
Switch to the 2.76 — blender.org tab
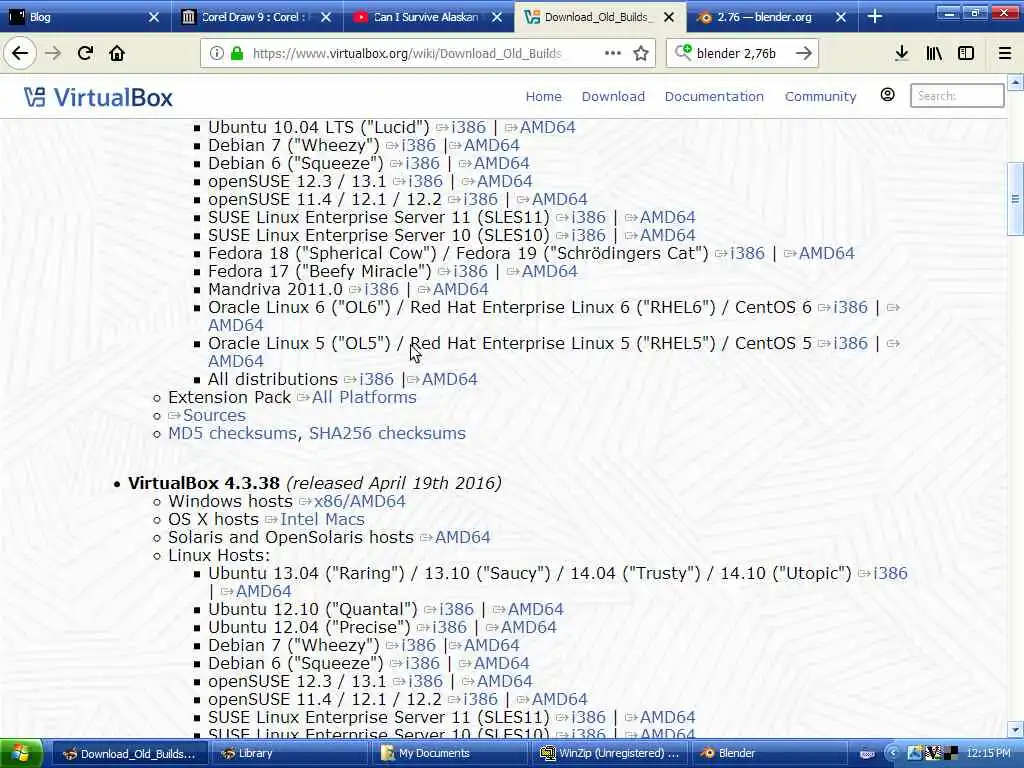(x=771, y=17)
